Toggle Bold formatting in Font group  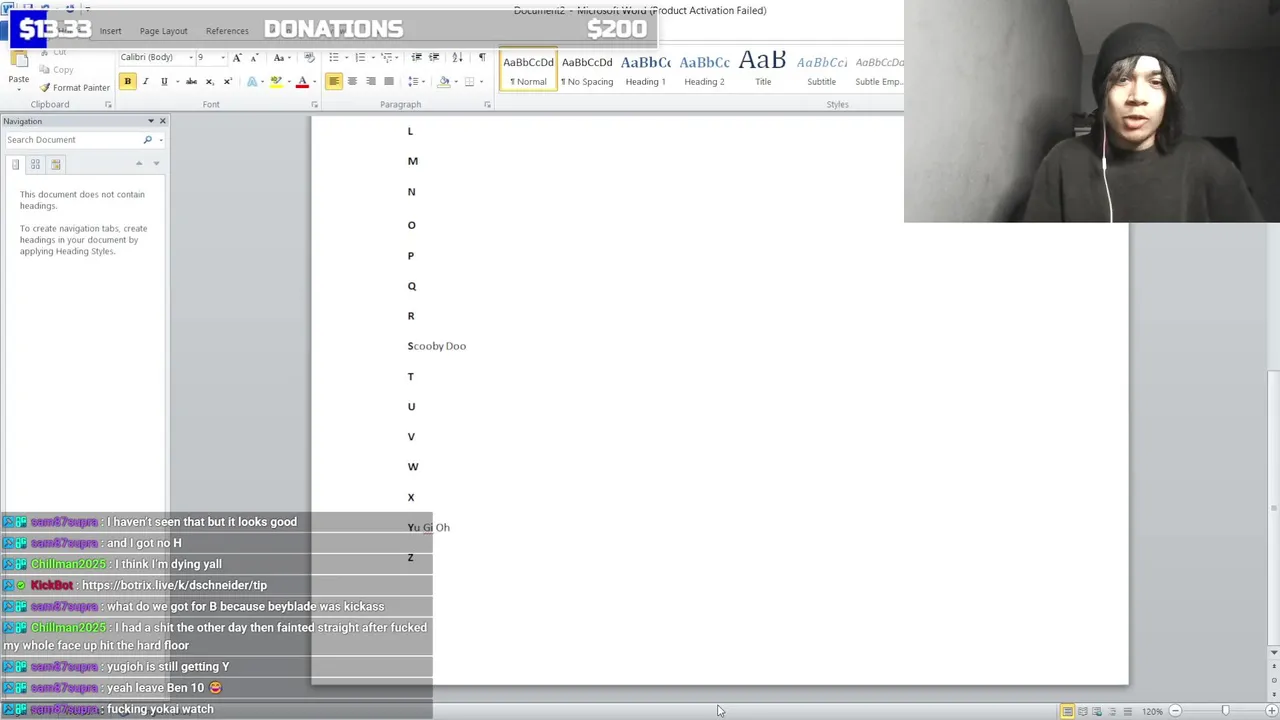(x=128, y=82)
